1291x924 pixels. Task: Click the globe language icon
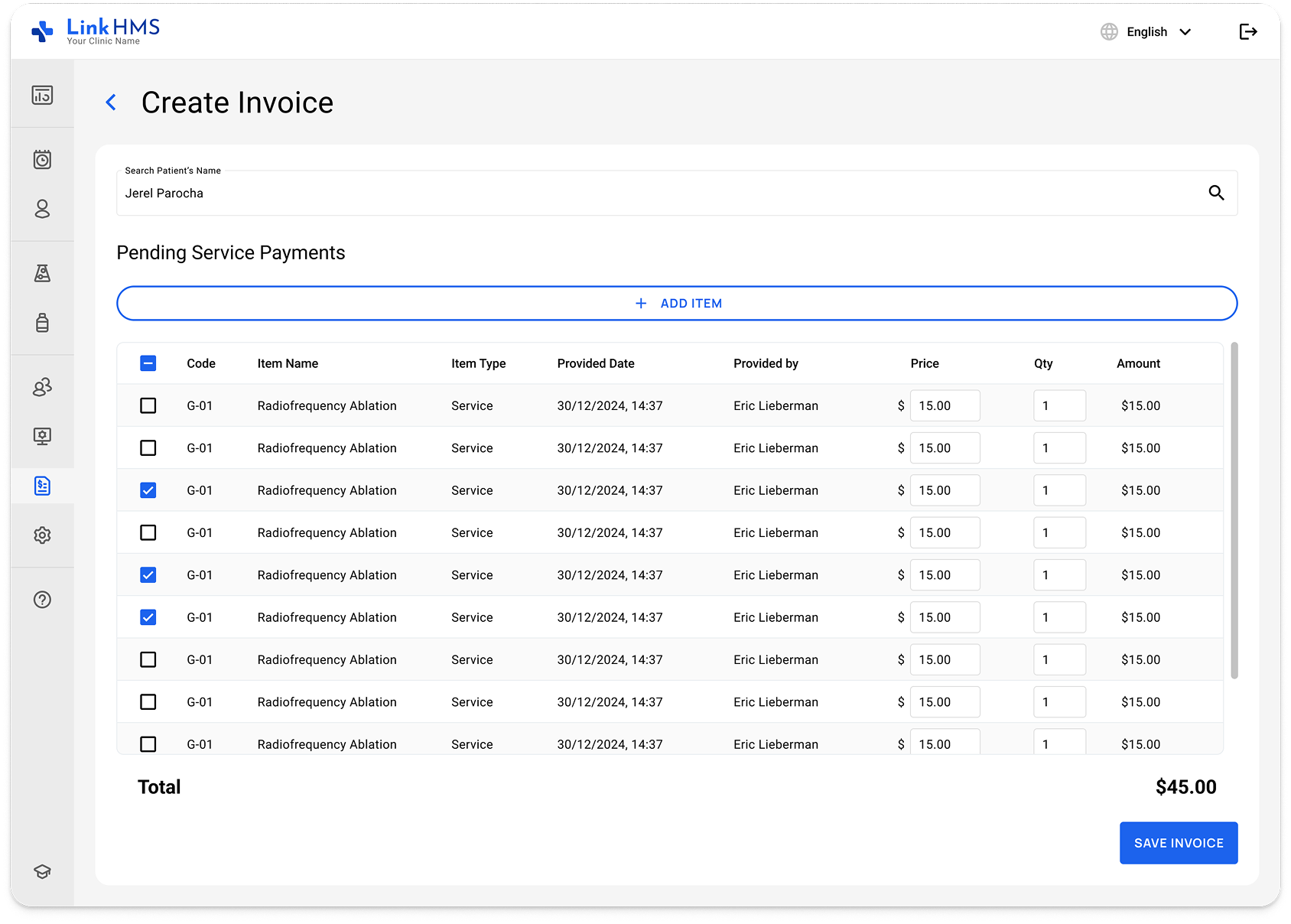(1109, 31)
